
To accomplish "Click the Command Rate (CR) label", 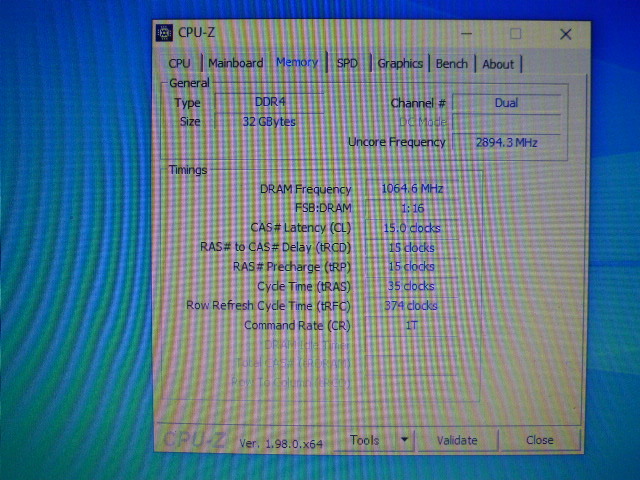I will (x=297, y=325).
